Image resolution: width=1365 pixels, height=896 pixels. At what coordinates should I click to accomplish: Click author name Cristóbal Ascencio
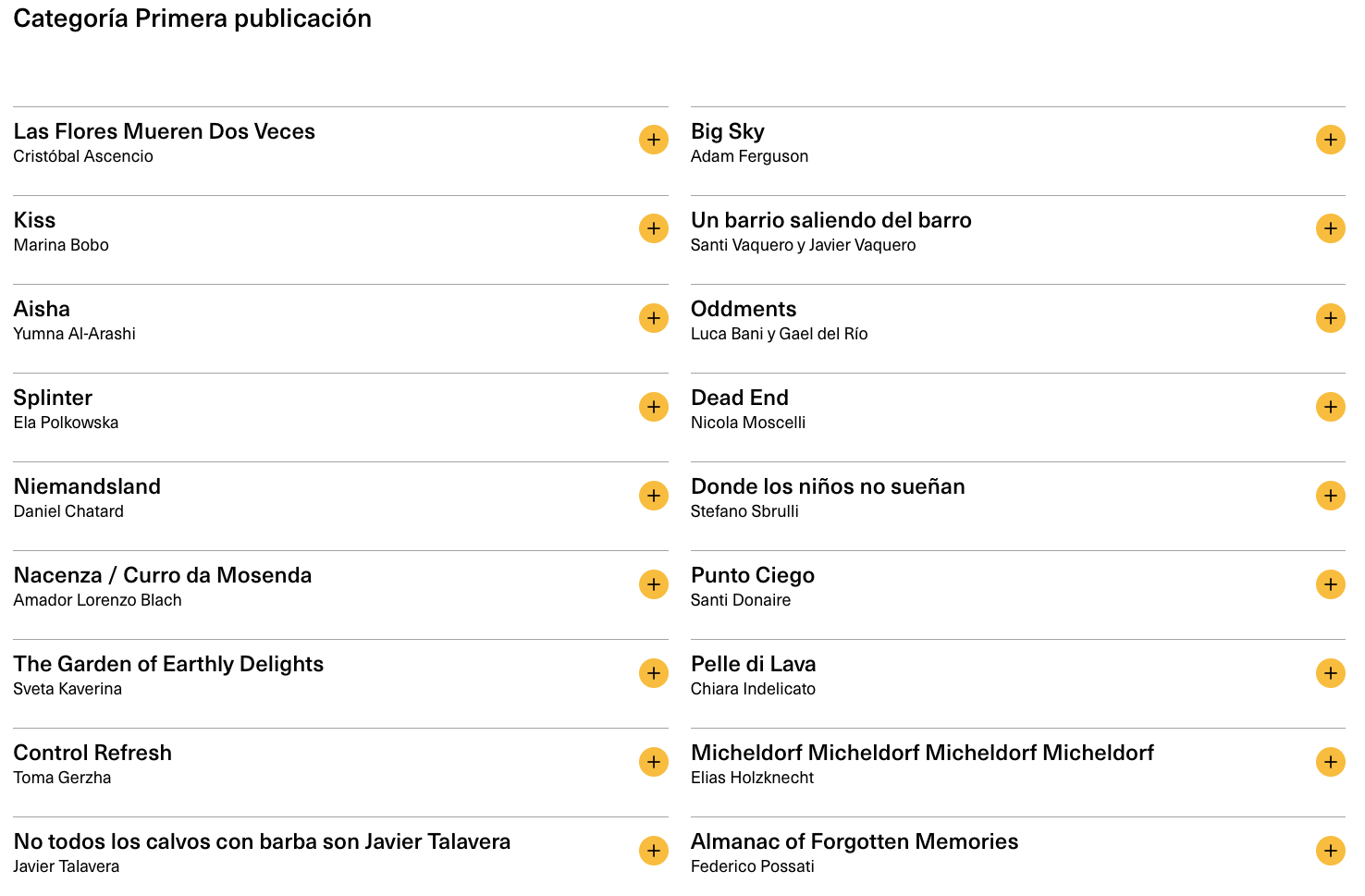[x=83, y=156]
